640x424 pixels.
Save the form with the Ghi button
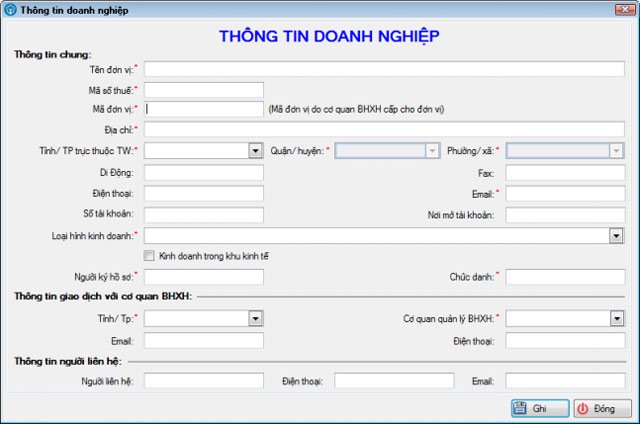pyautogui.click(x=540, y=408)
